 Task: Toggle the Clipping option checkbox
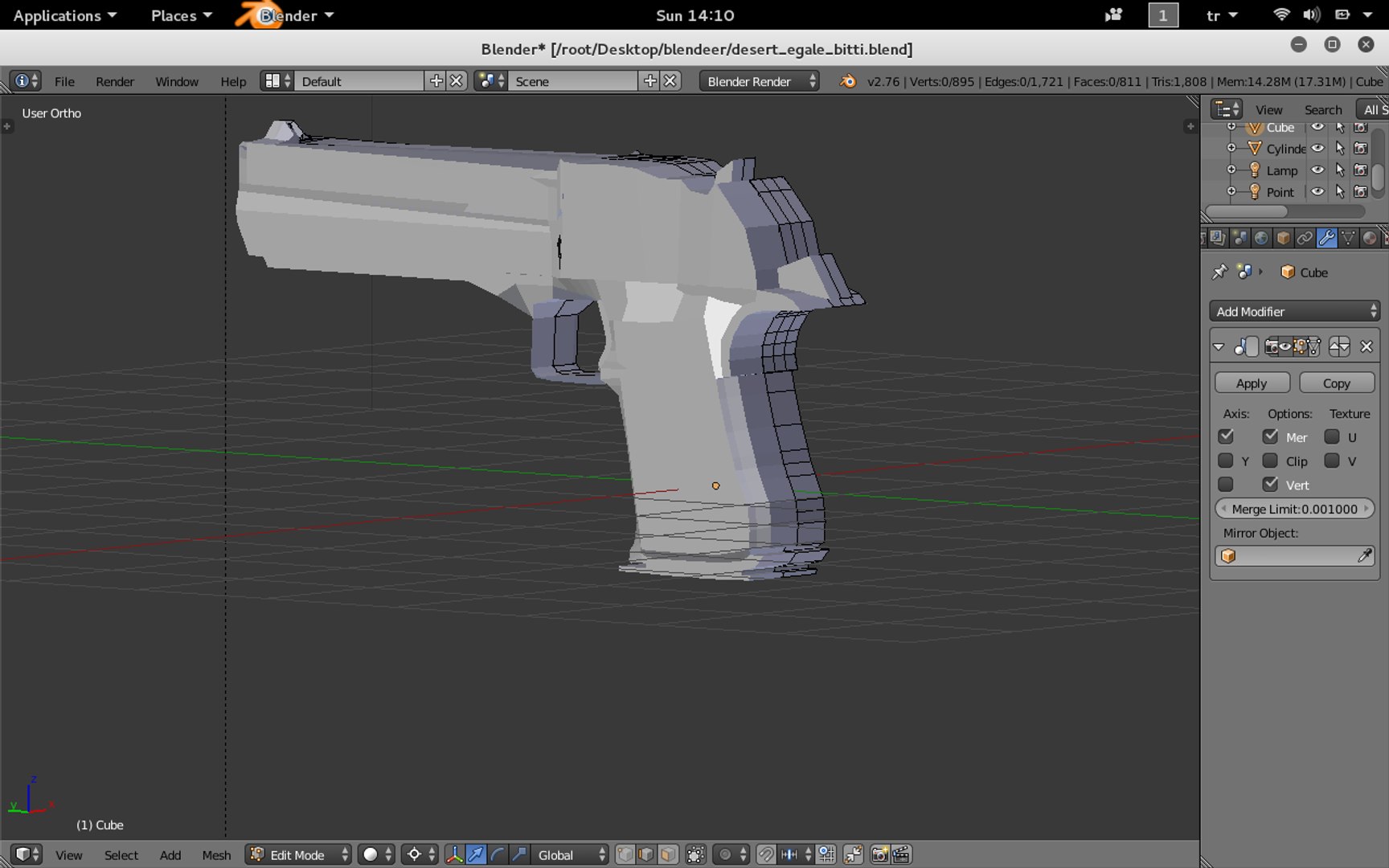(x=1270, y=461)
